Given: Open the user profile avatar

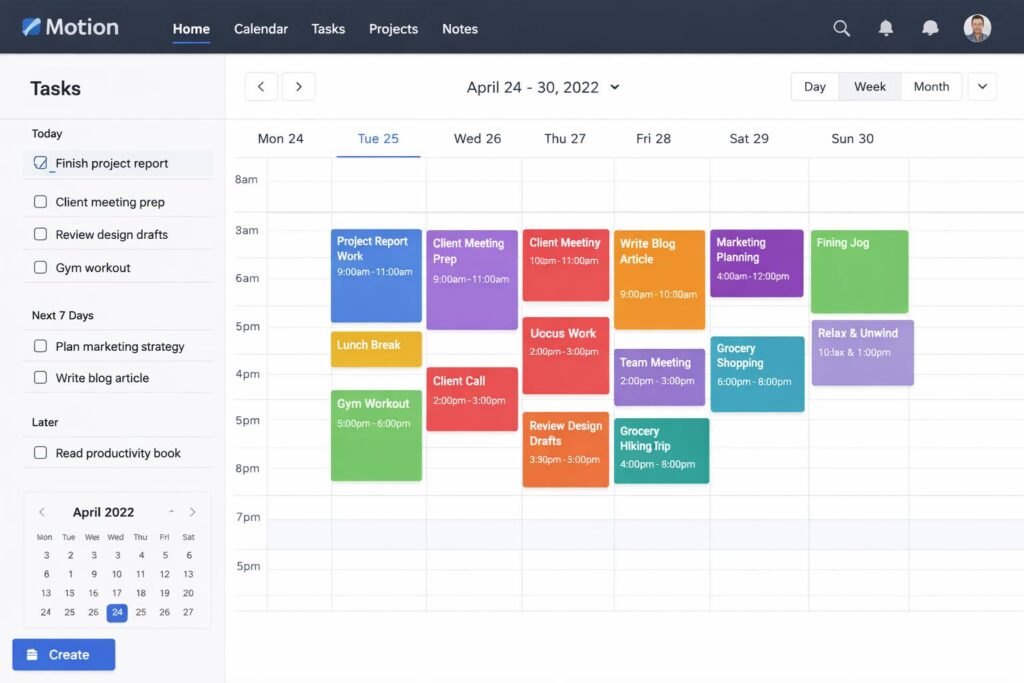Looking at the screenshot, I should 977,28.
